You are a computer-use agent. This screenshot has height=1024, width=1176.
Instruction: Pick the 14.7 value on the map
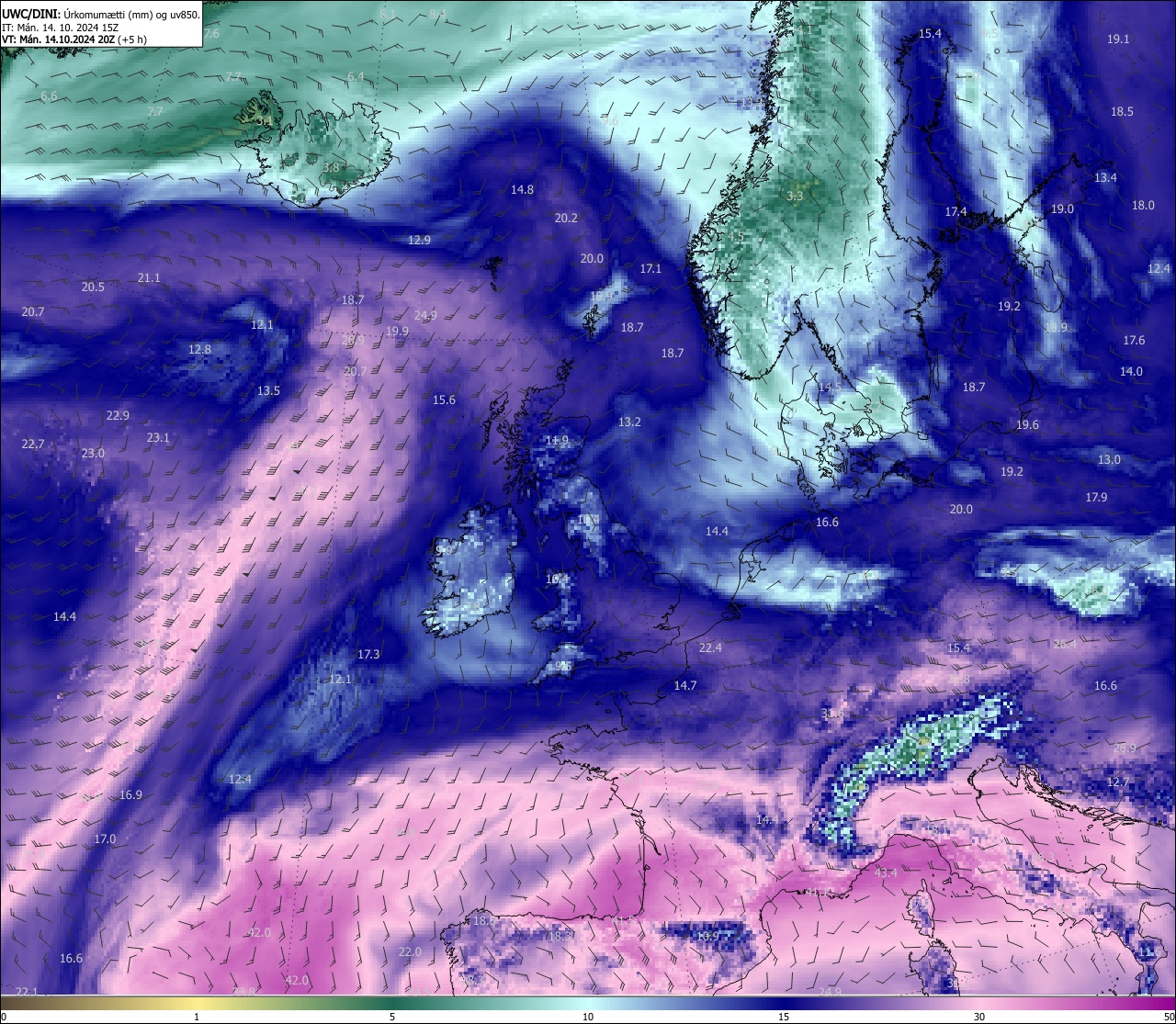click(685, 685)
